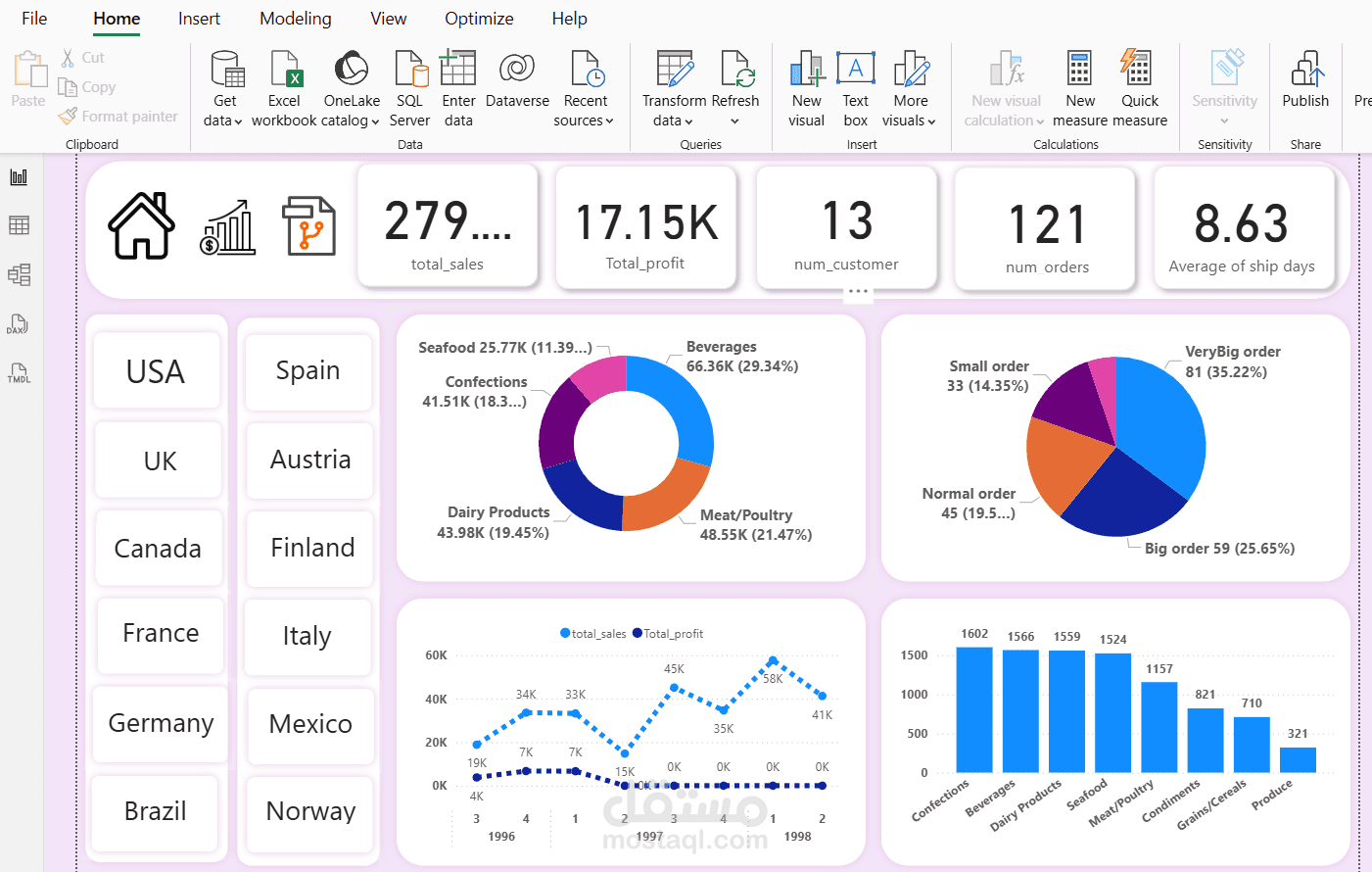This screenshot has width=1372, height=872.
Task: Open TMDL view in sidebar
Action: (19, 373)
